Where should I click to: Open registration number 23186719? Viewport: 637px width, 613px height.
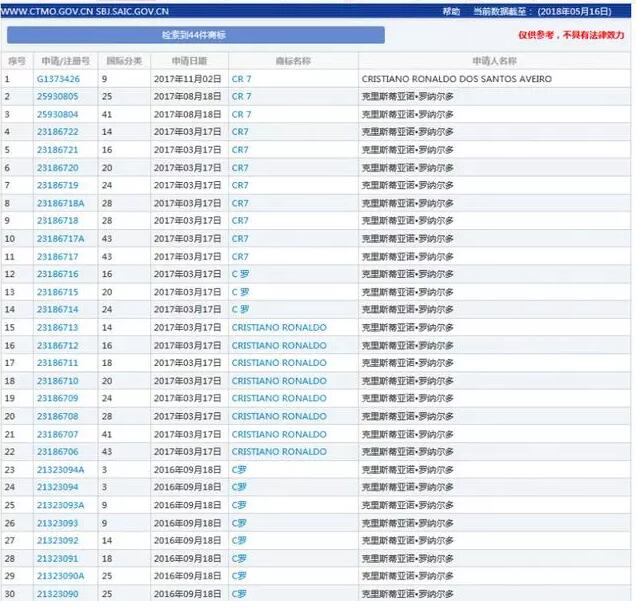(57, 185)
